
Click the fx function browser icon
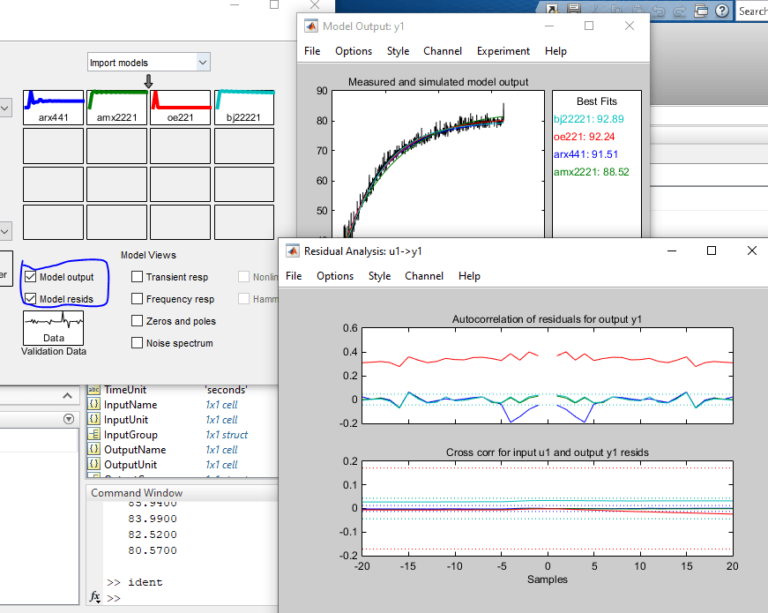[95, 597]
